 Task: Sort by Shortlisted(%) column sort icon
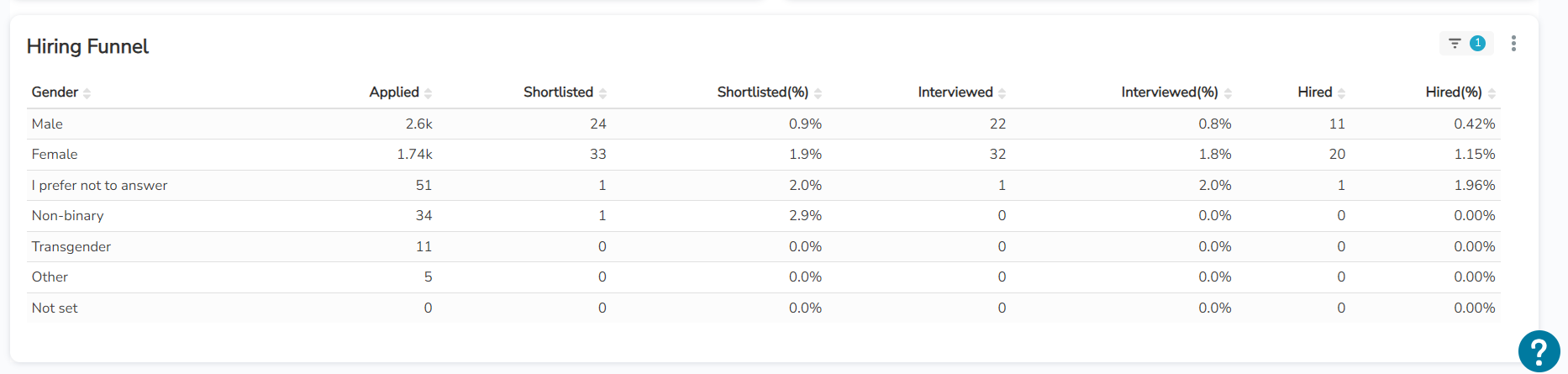818,93
